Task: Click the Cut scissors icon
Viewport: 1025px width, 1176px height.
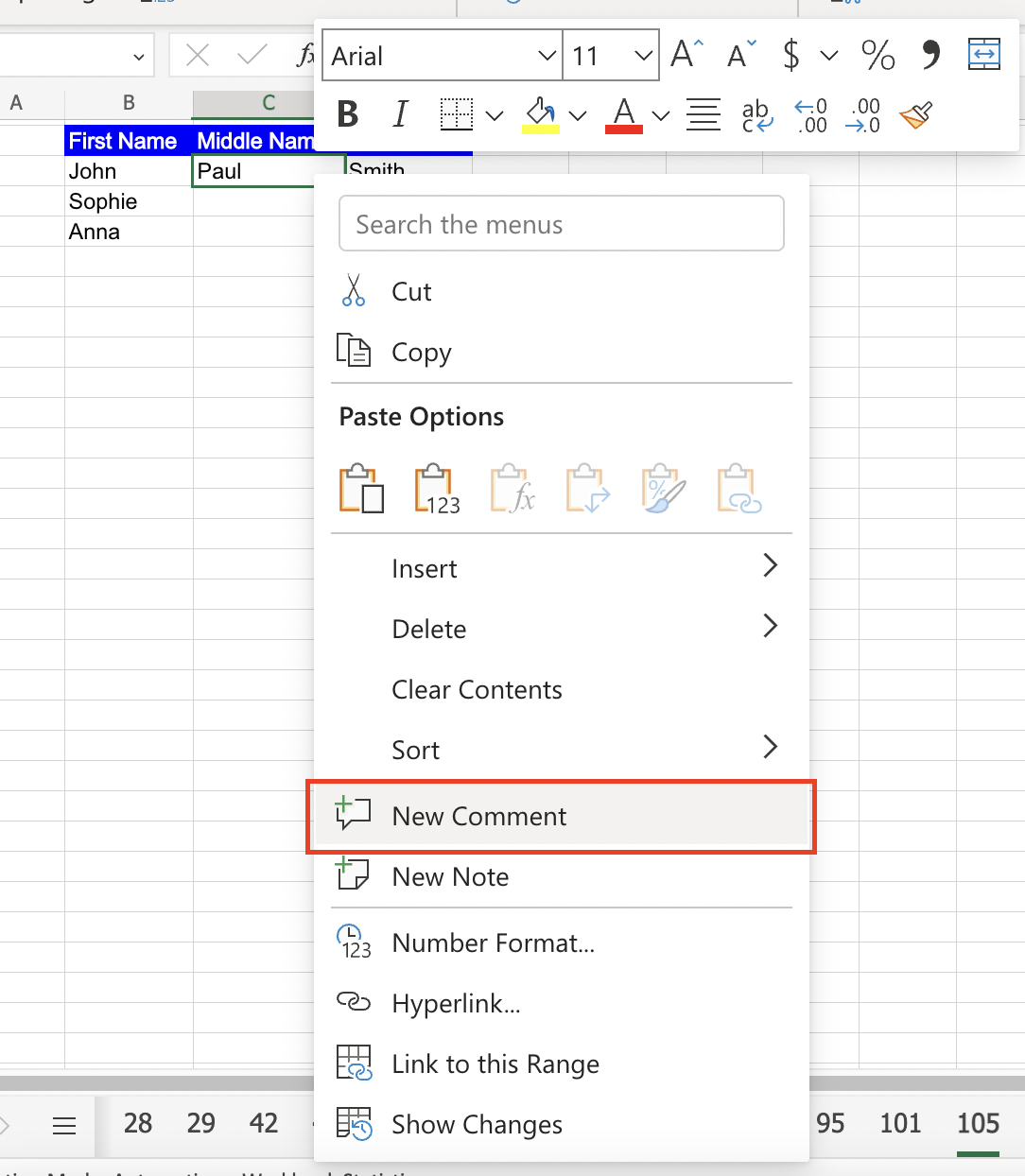Action: [354, 290]
